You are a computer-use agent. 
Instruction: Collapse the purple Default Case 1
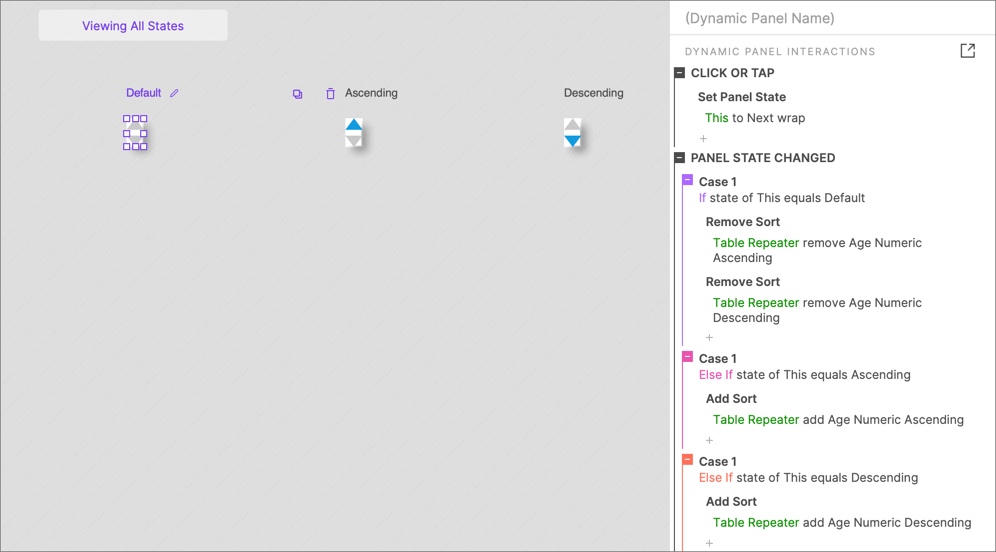pos(687,180)
